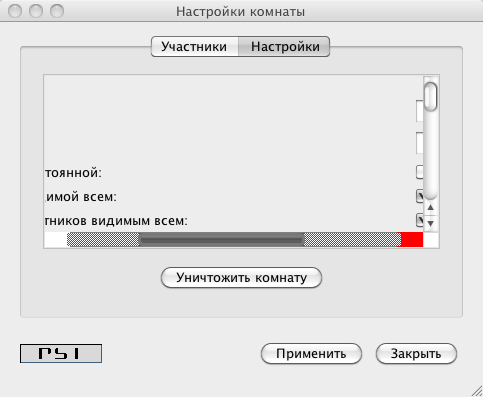Click the vertical scrollbar up arrow
The height and width of the screenshot is (397, 483).
(430, 208)
